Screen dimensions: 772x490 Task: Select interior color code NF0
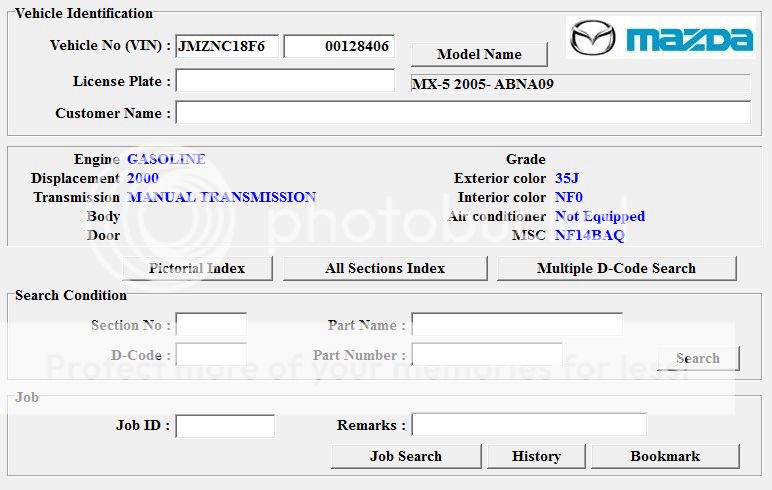569,197
